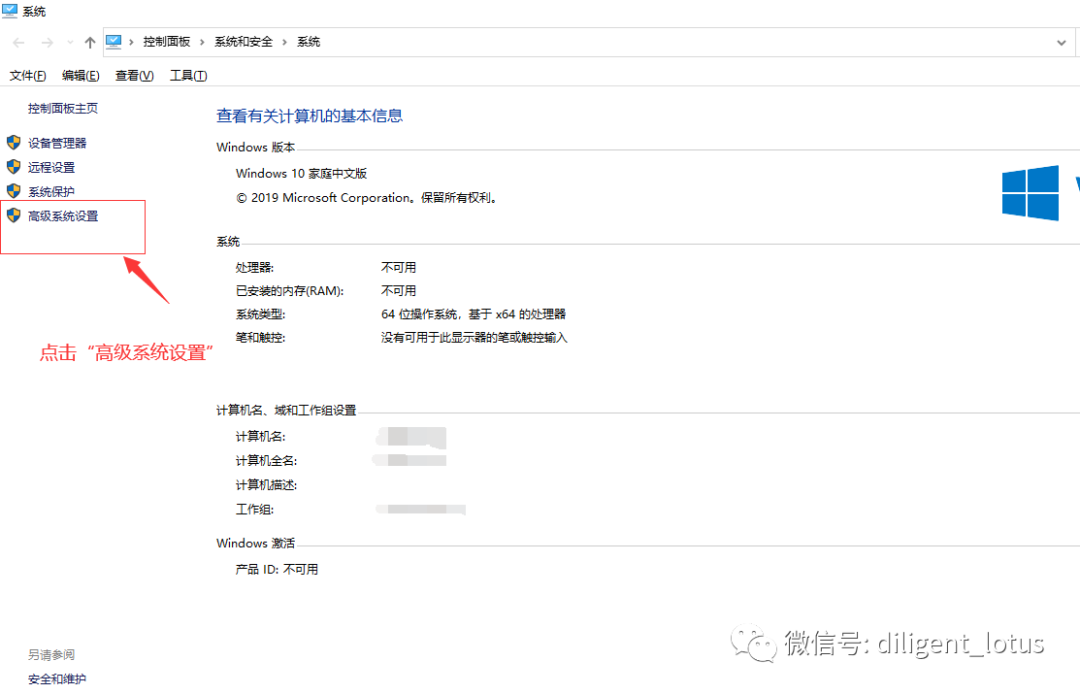Click shield icon beside 系统保护
This screenshot has height=694, width=1080.
pyautogui.click(x=14, y=191)
